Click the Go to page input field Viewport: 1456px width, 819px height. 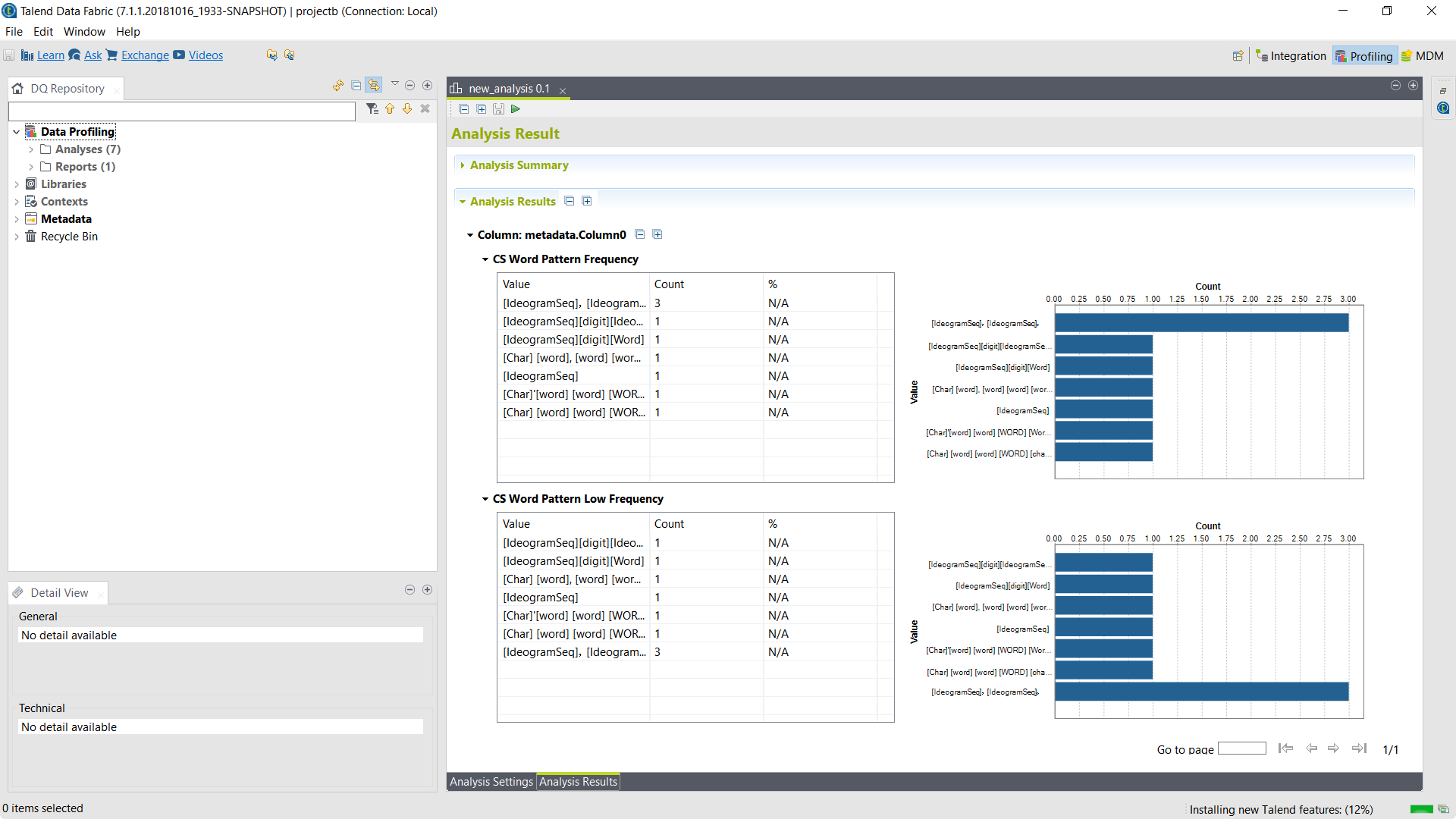point(1241,748)
